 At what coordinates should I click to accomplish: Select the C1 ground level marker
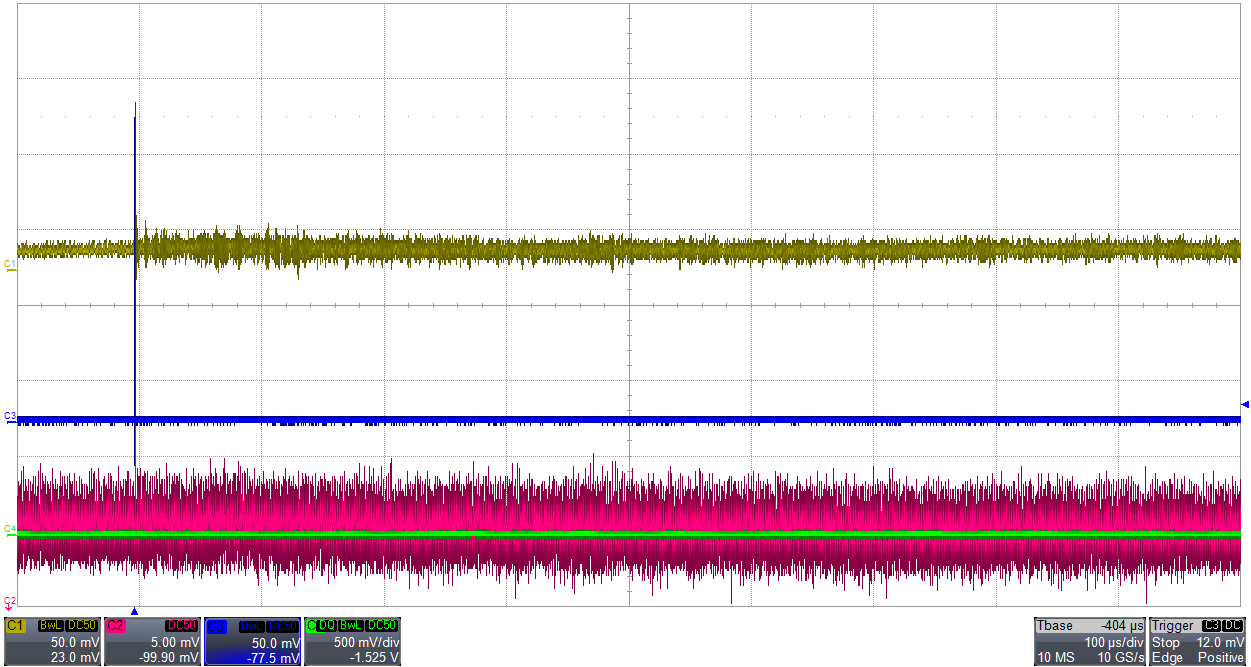click(10, 264)
